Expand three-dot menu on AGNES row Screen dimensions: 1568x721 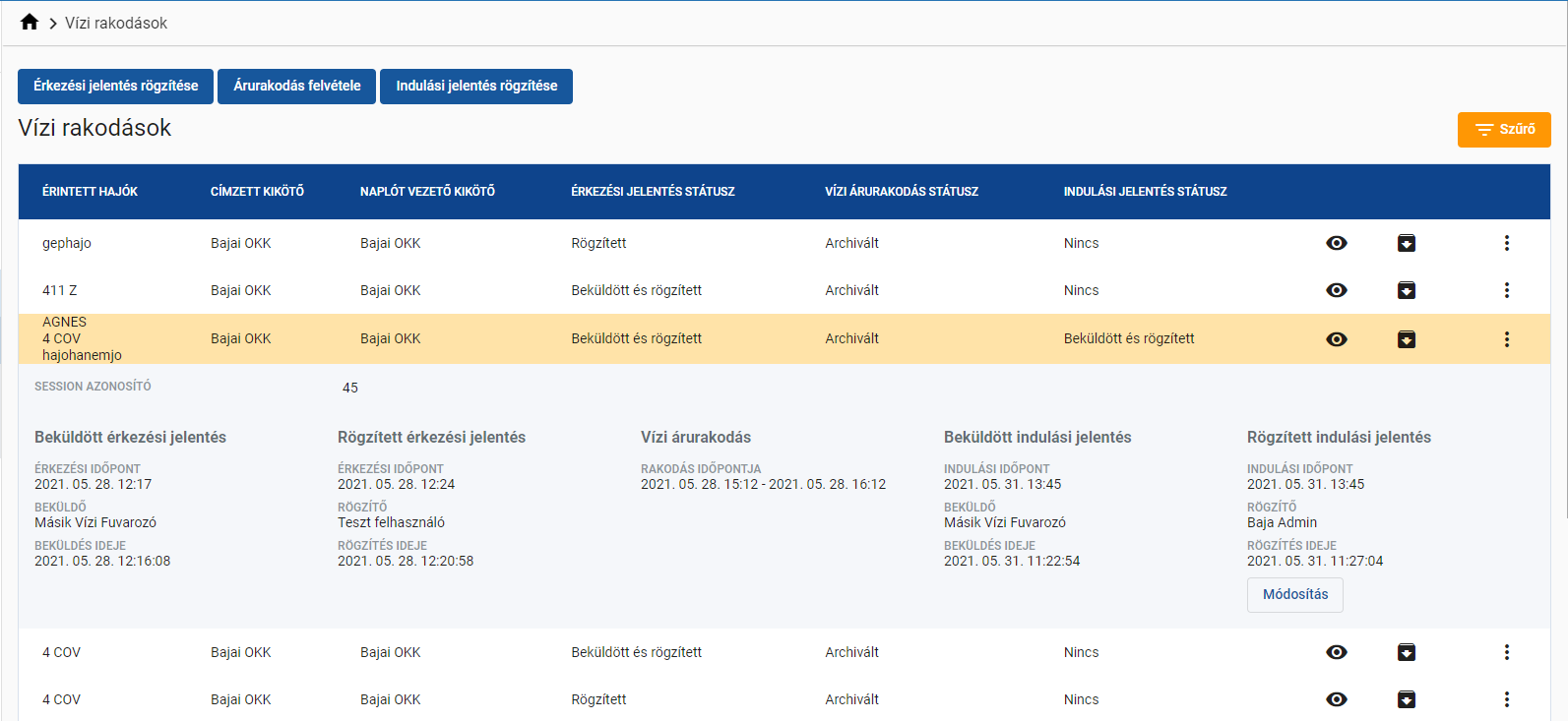(x=1506, y=339)
